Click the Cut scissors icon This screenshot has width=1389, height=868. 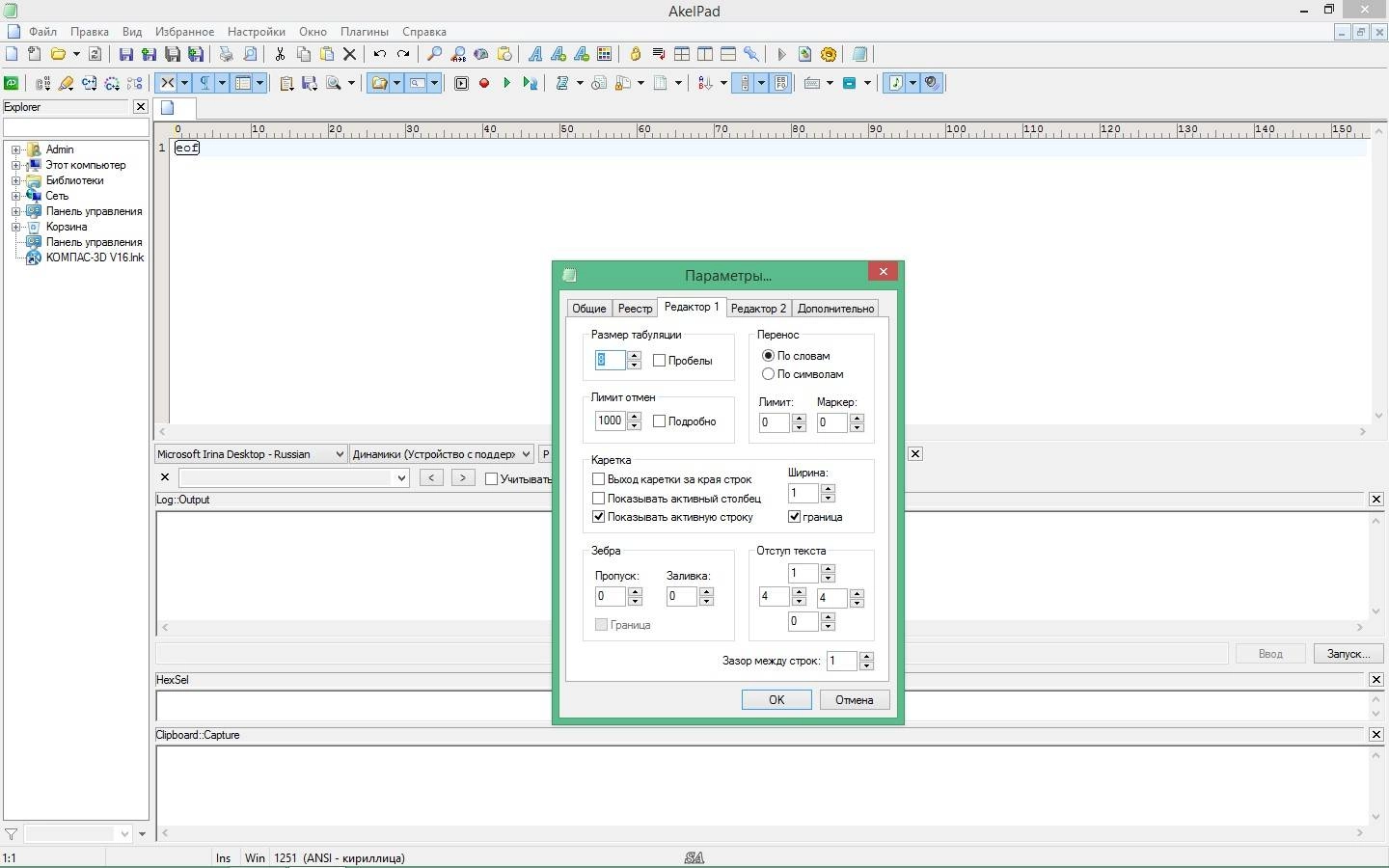point(280,54)
